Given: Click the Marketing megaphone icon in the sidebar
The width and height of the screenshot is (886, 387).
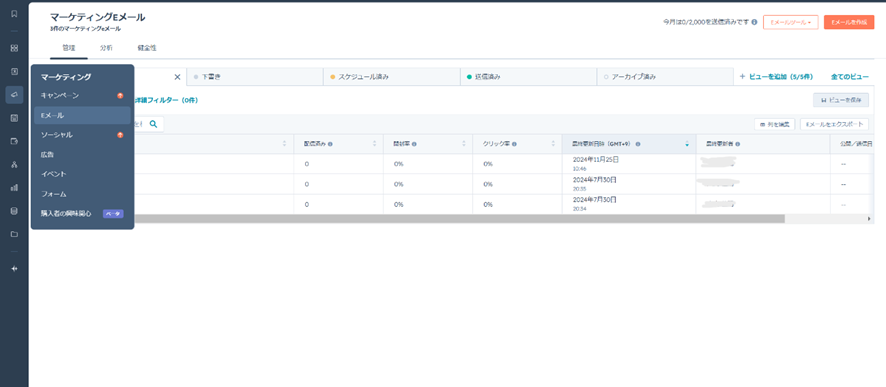Looking at the screenshot, I should click(14, 94).
